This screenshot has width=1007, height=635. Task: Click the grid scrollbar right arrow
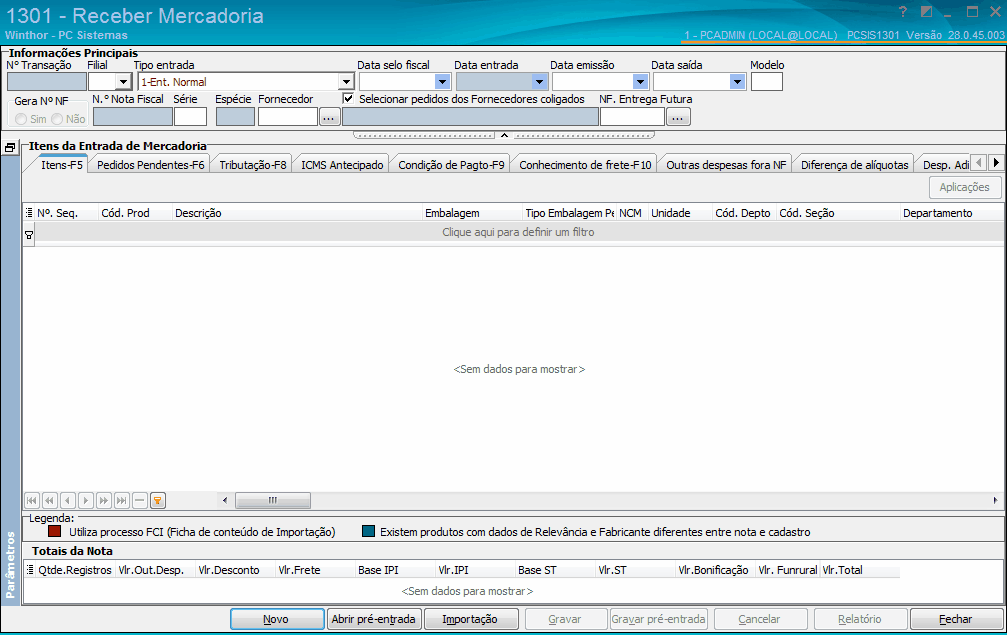(x=995, y=500)
